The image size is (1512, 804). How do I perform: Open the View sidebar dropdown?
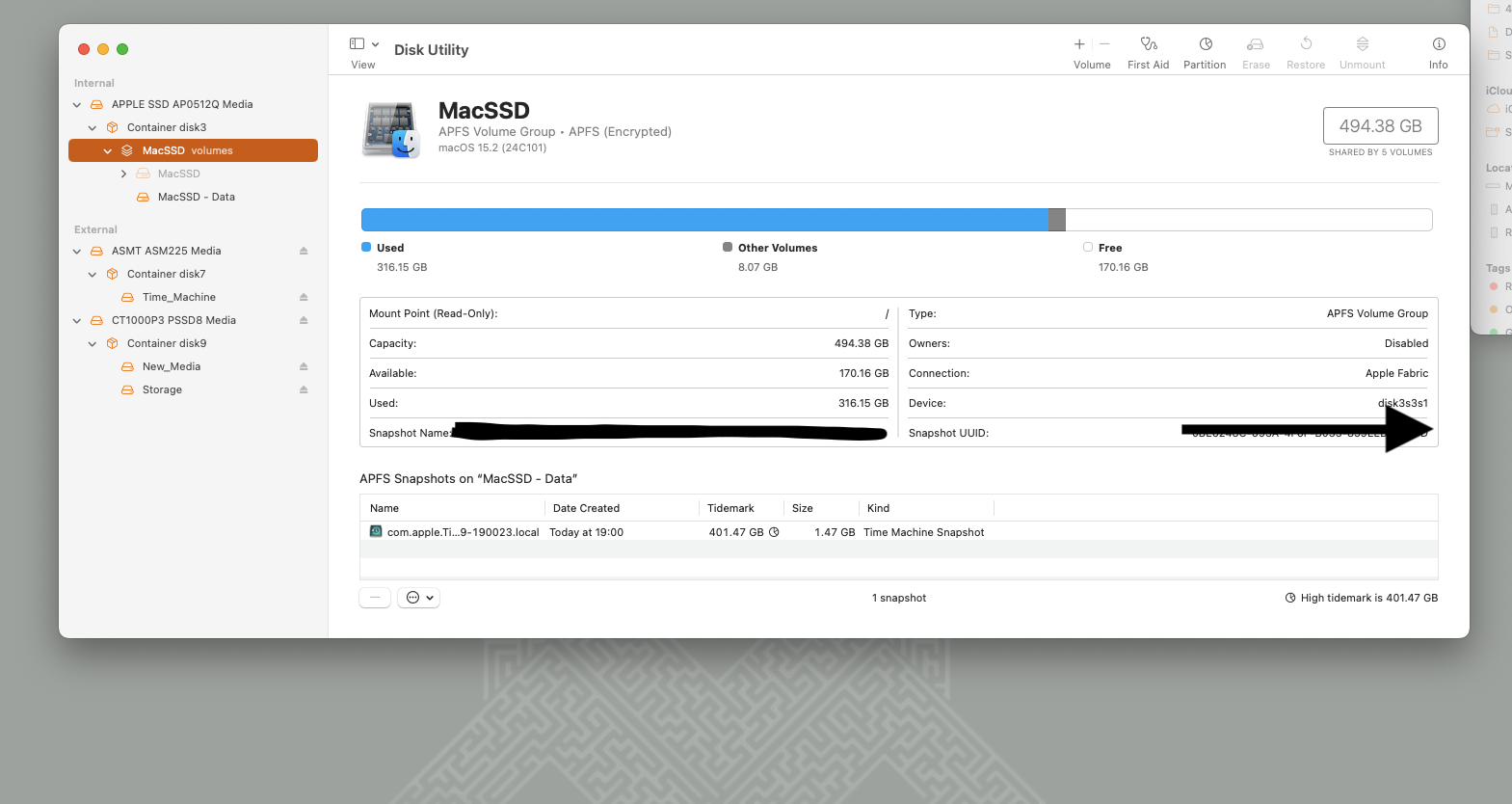(x=364, y=44)
